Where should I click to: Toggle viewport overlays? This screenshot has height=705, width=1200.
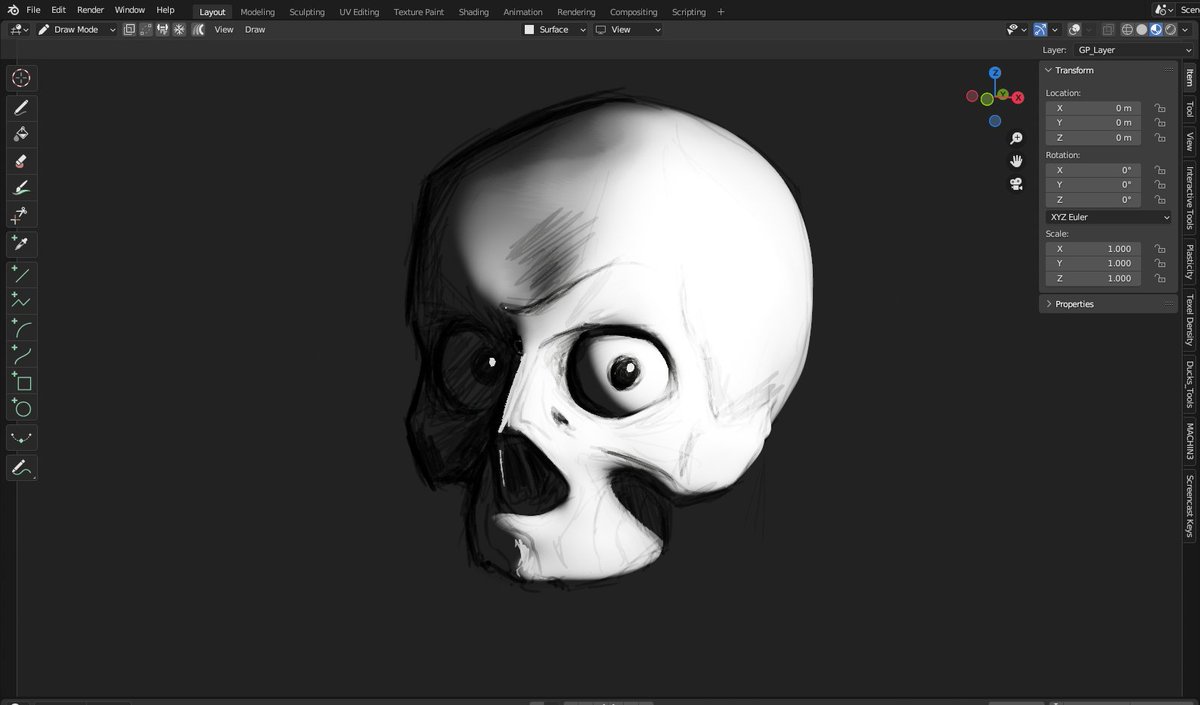coord(1074,30)
